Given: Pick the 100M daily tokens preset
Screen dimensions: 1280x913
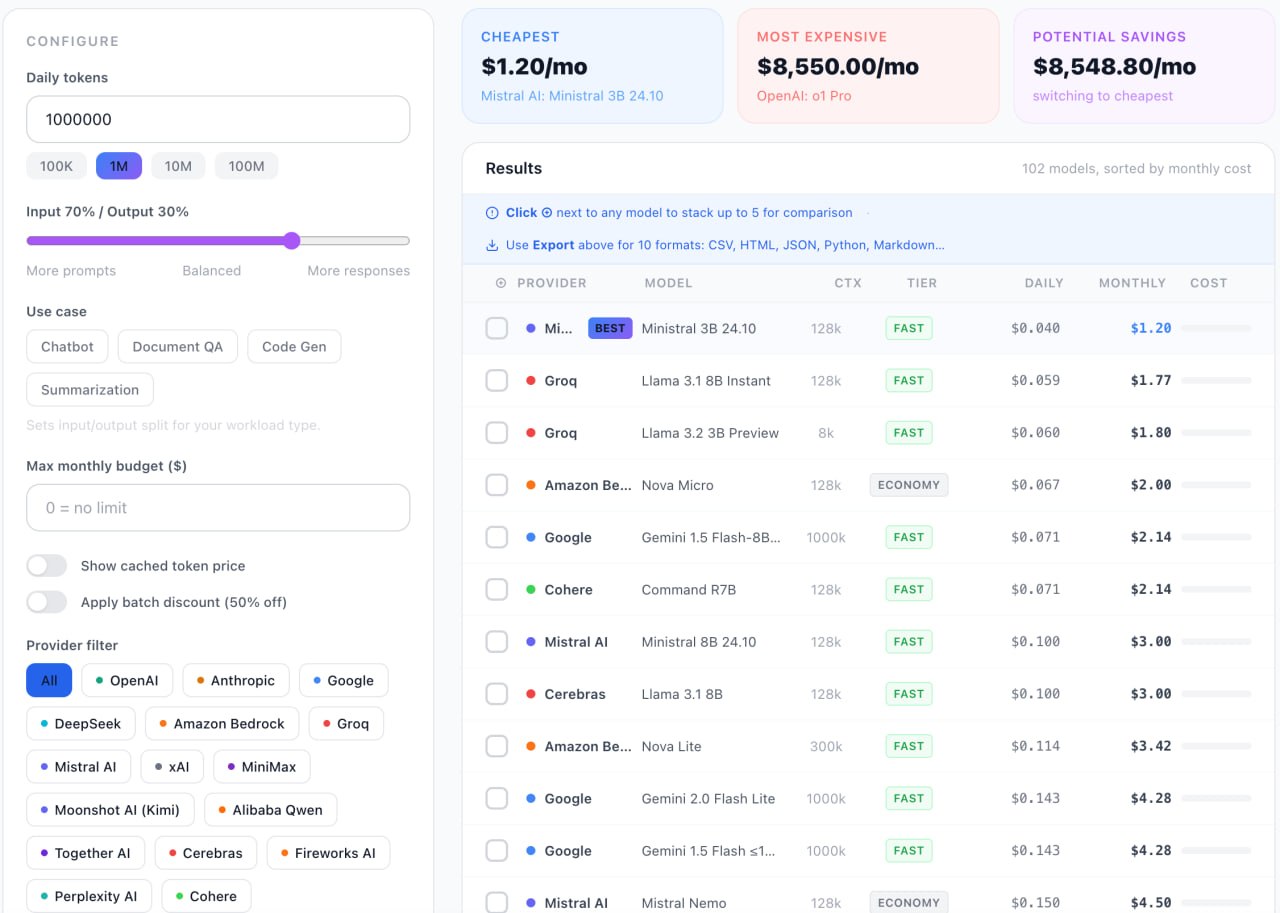Looking at the screenshot, I should tap(246, 166).
